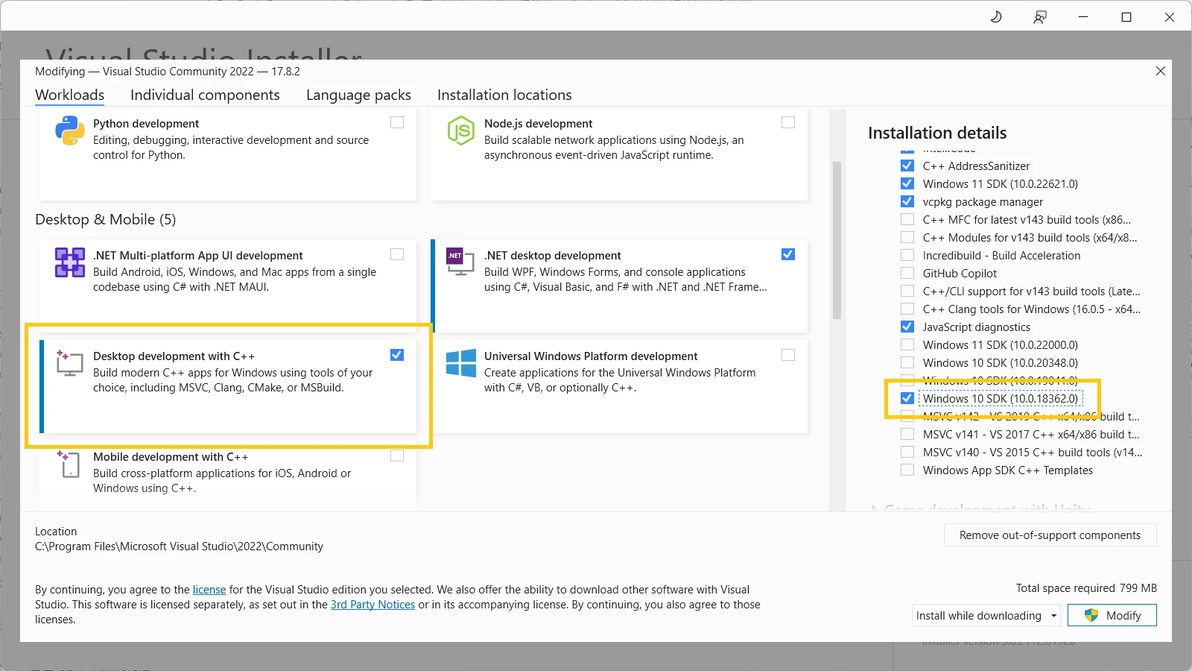Check the GitHub Copilot component
This screenshot has height=671, width=1192.
pyautogui.click(x=907, y=273)
